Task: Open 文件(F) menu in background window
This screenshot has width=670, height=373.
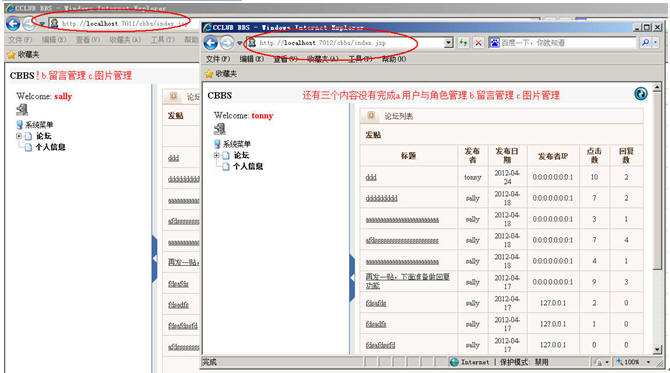Action: [x=20, y=40]
